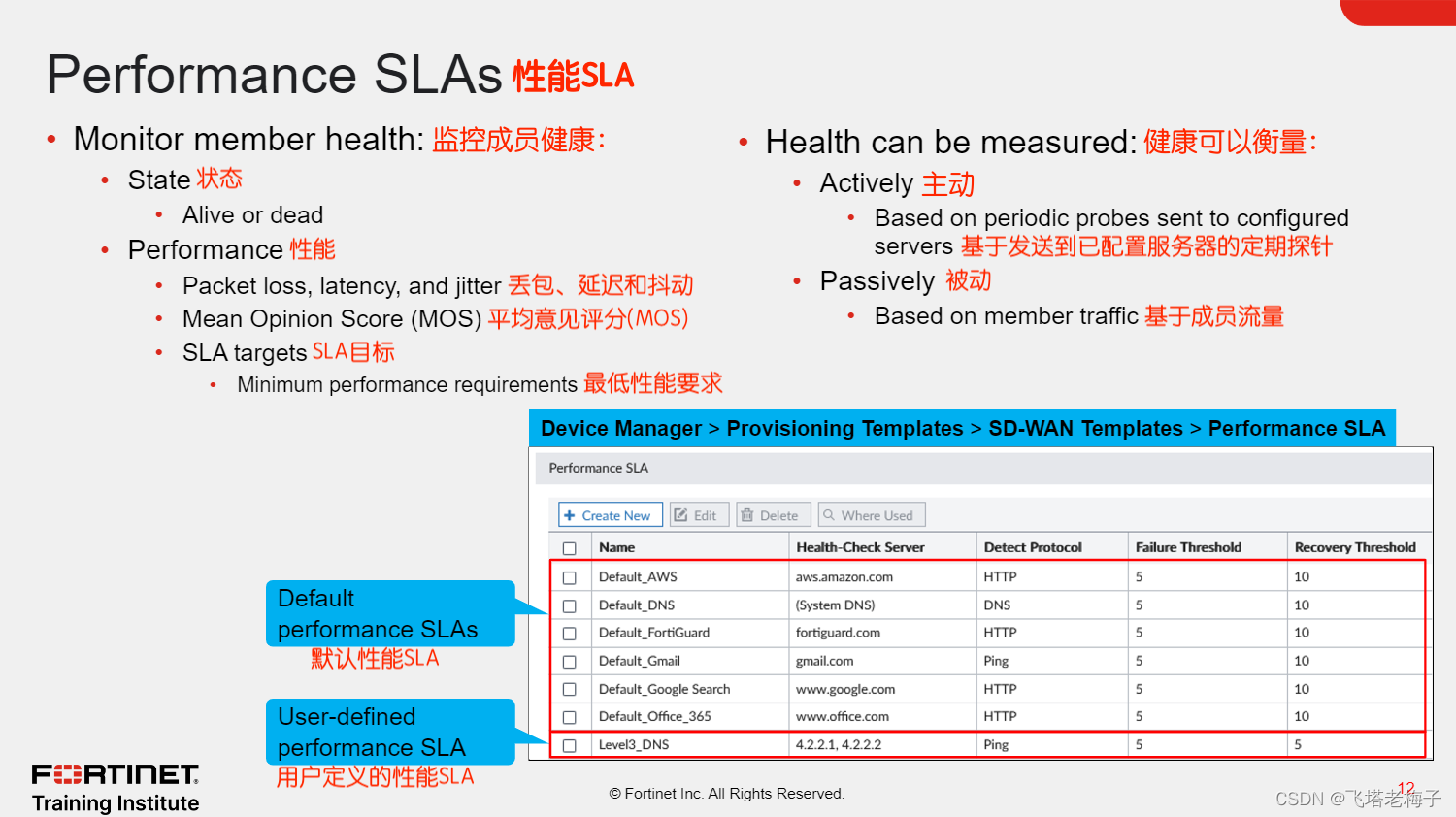Click the Performance SLA panel title

599,468
